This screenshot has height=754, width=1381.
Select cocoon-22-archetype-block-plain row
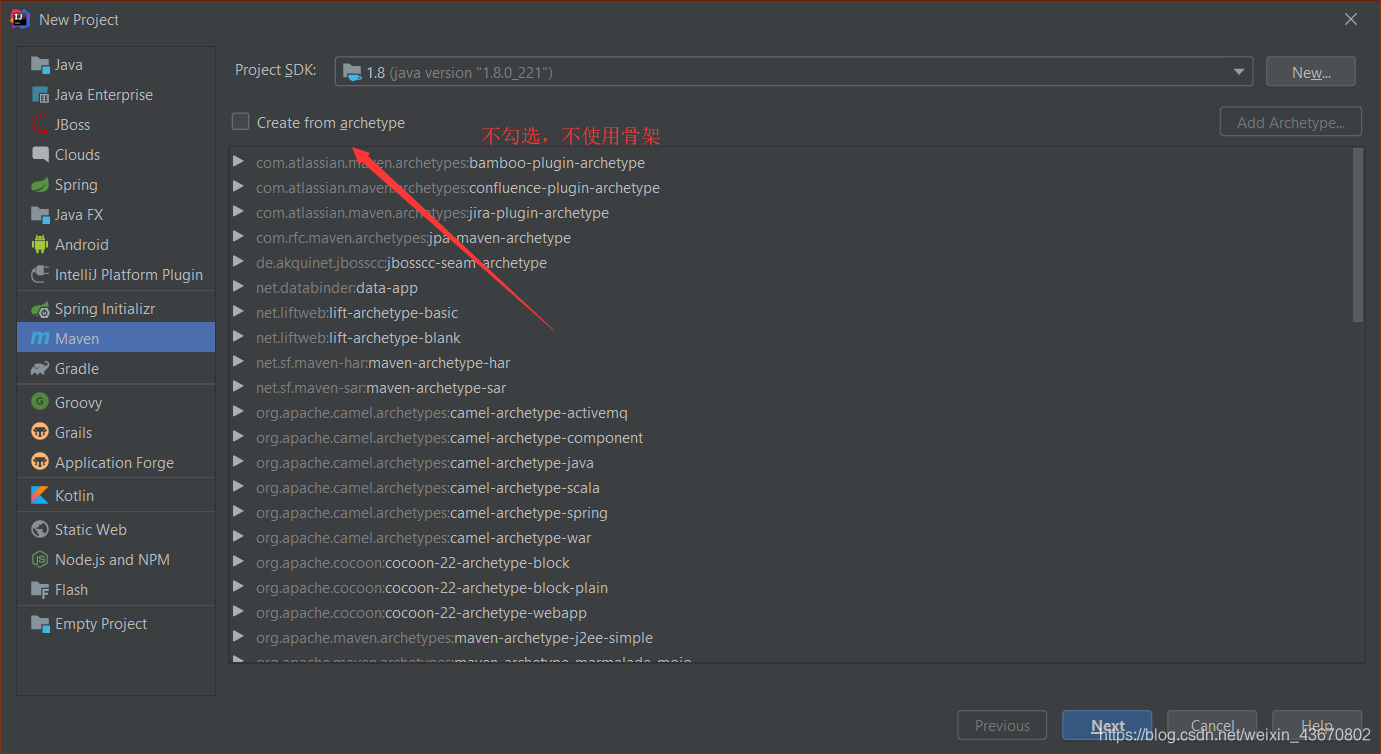pyautogui.click(x=790, y=587)
